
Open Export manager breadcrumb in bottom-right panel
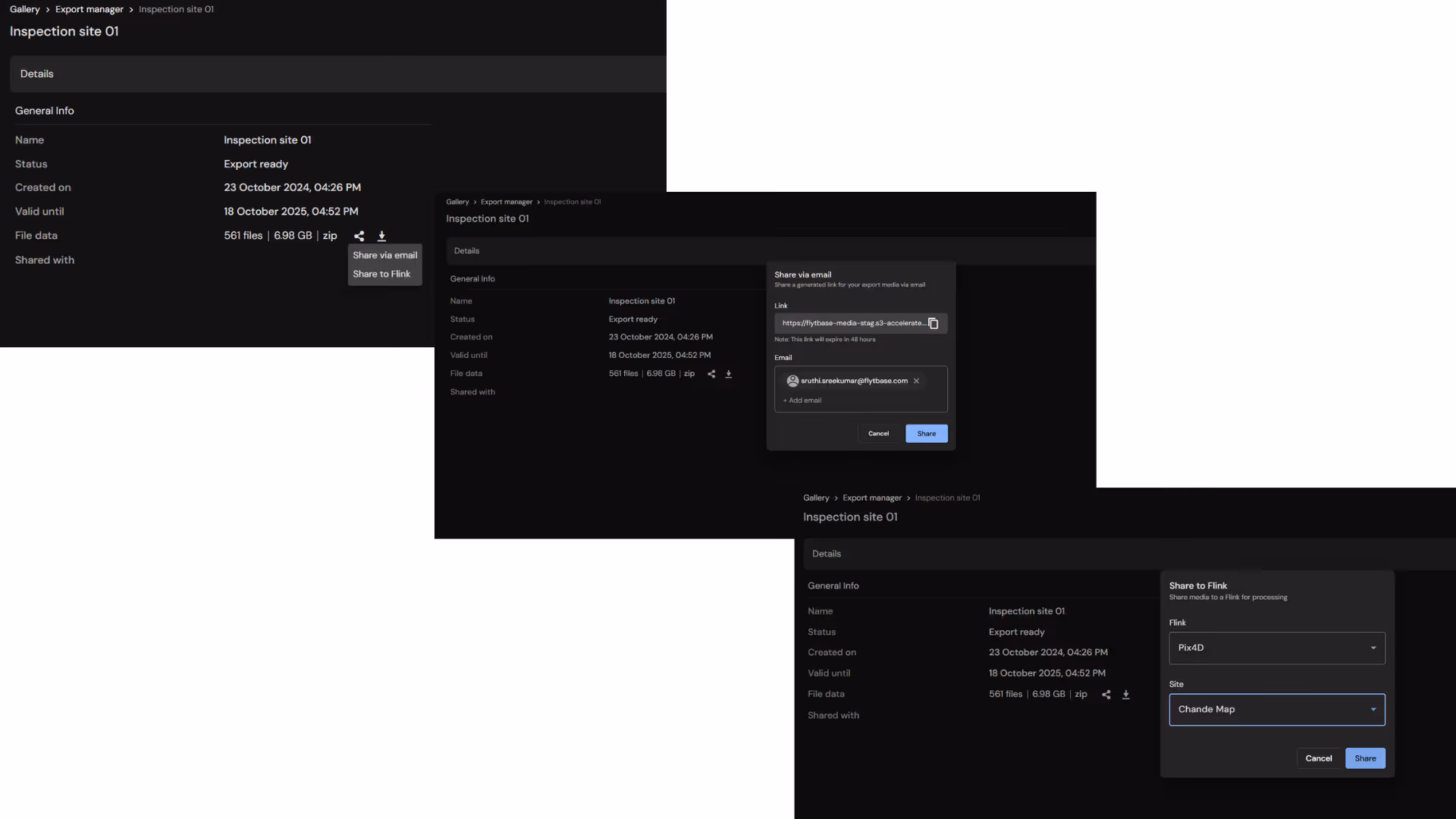pyautogui.click(x=871, y=498)
